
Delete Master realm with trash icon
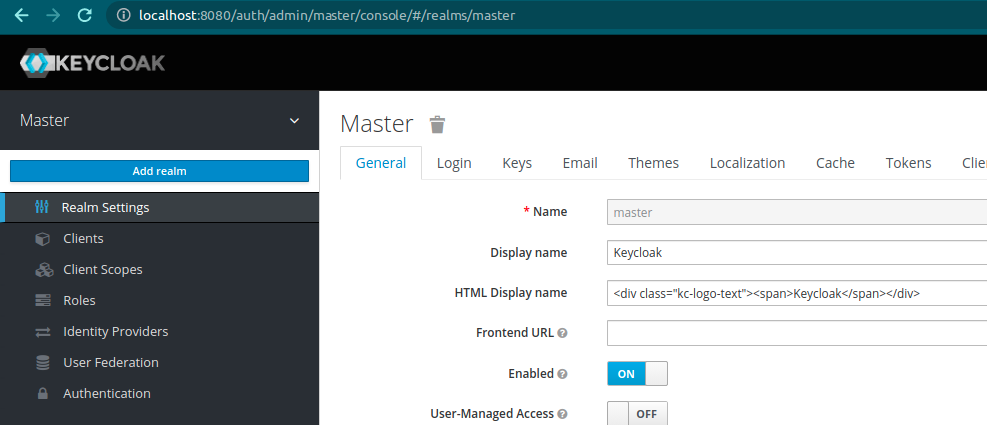[437, 125]
